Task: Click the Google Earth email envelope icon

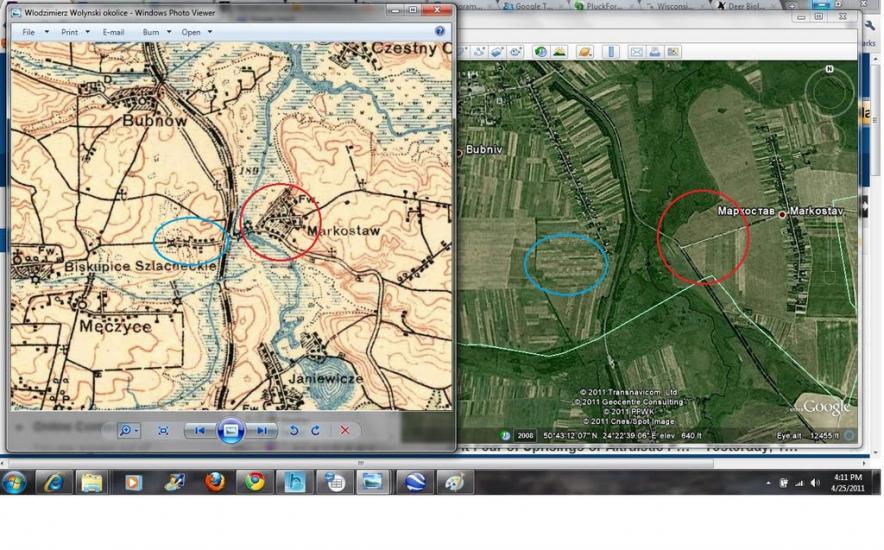Action: click(635, 52)
